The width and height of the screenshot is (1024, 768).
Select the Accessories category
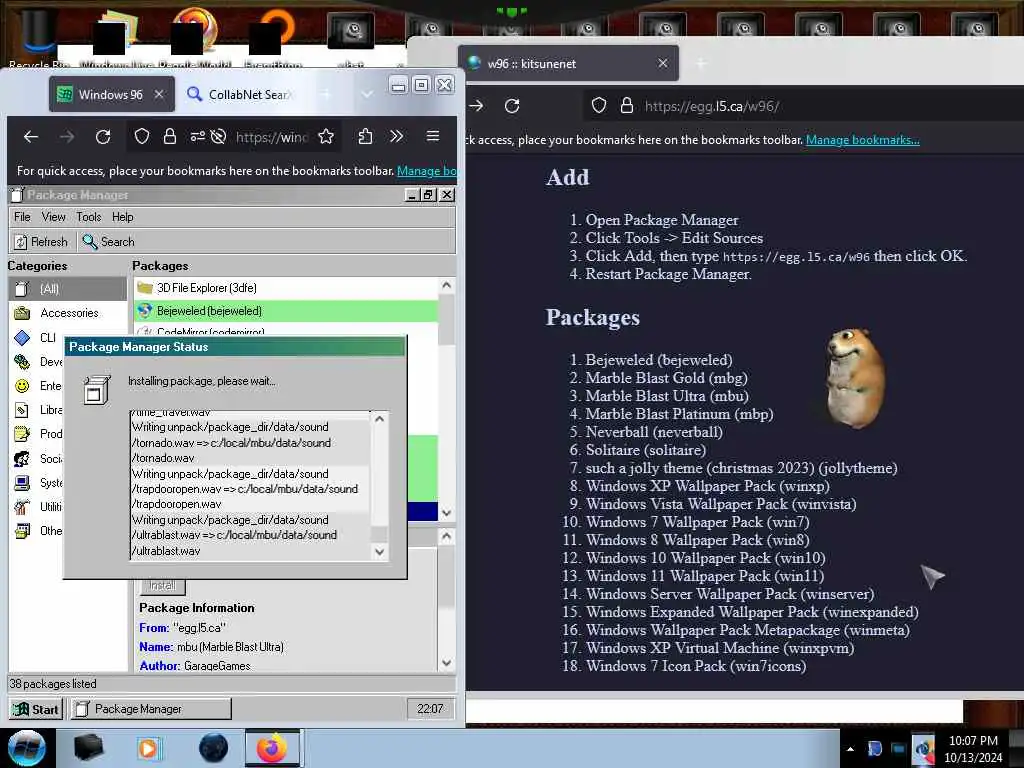(x=68, y=313)
